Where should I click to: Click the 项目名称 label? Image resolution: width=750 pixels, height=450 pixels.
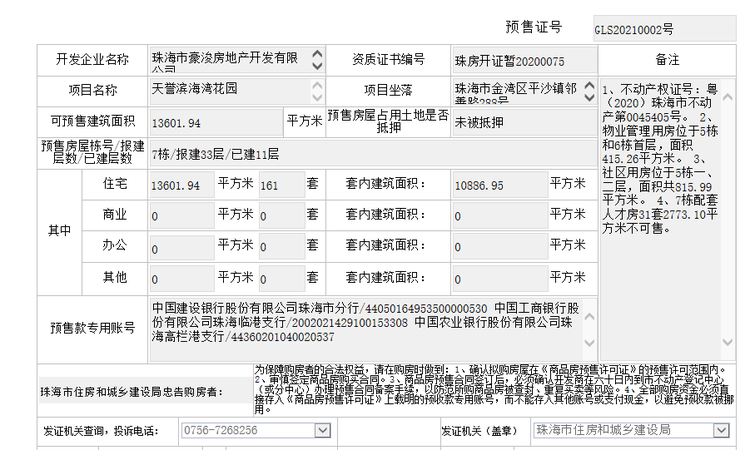point(92,90)
